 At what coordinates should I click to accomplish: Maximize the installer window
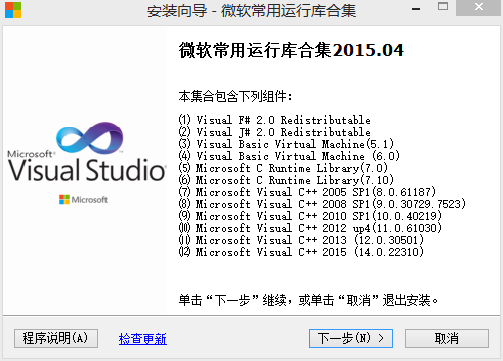[x=443, y=7]
